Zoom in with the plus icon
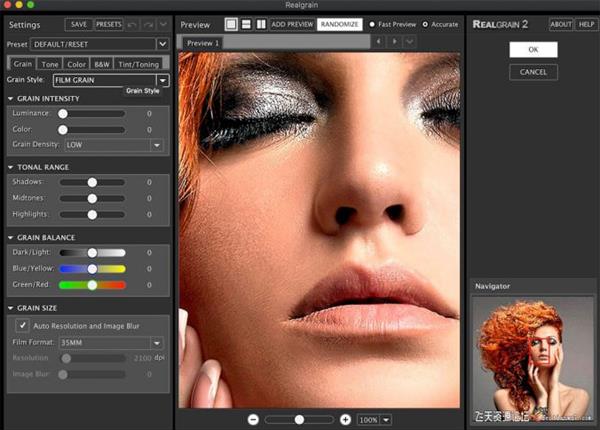The width and height of the screenshot is (600, 430). pos(346,419)
